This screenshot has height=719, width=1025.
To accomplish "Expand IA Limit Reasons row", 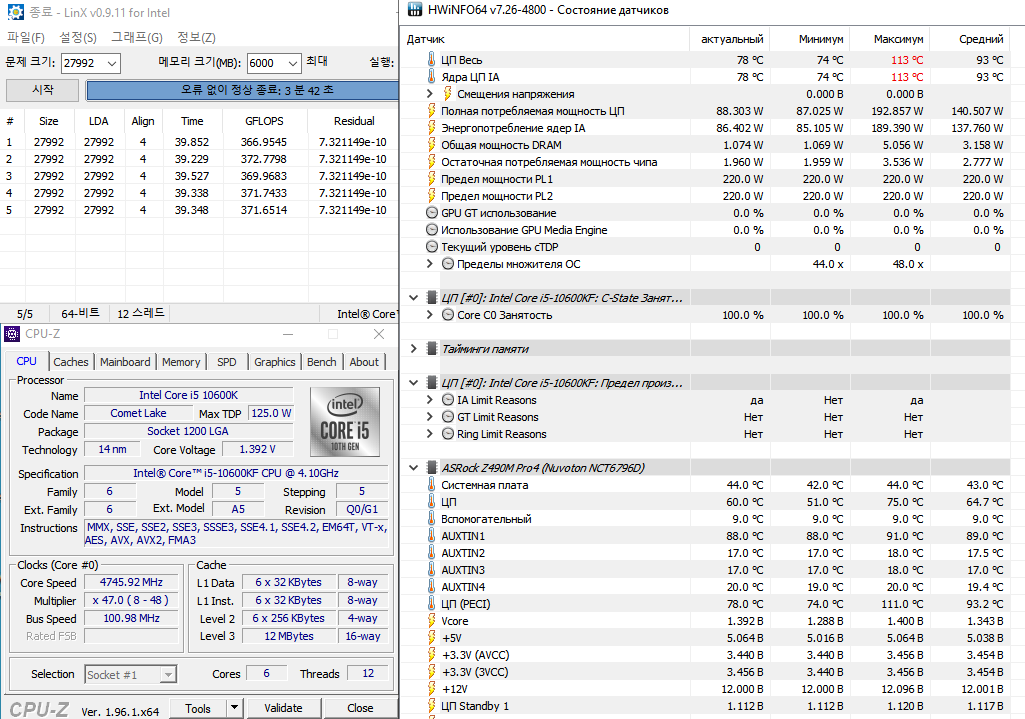I will point(429,399).
